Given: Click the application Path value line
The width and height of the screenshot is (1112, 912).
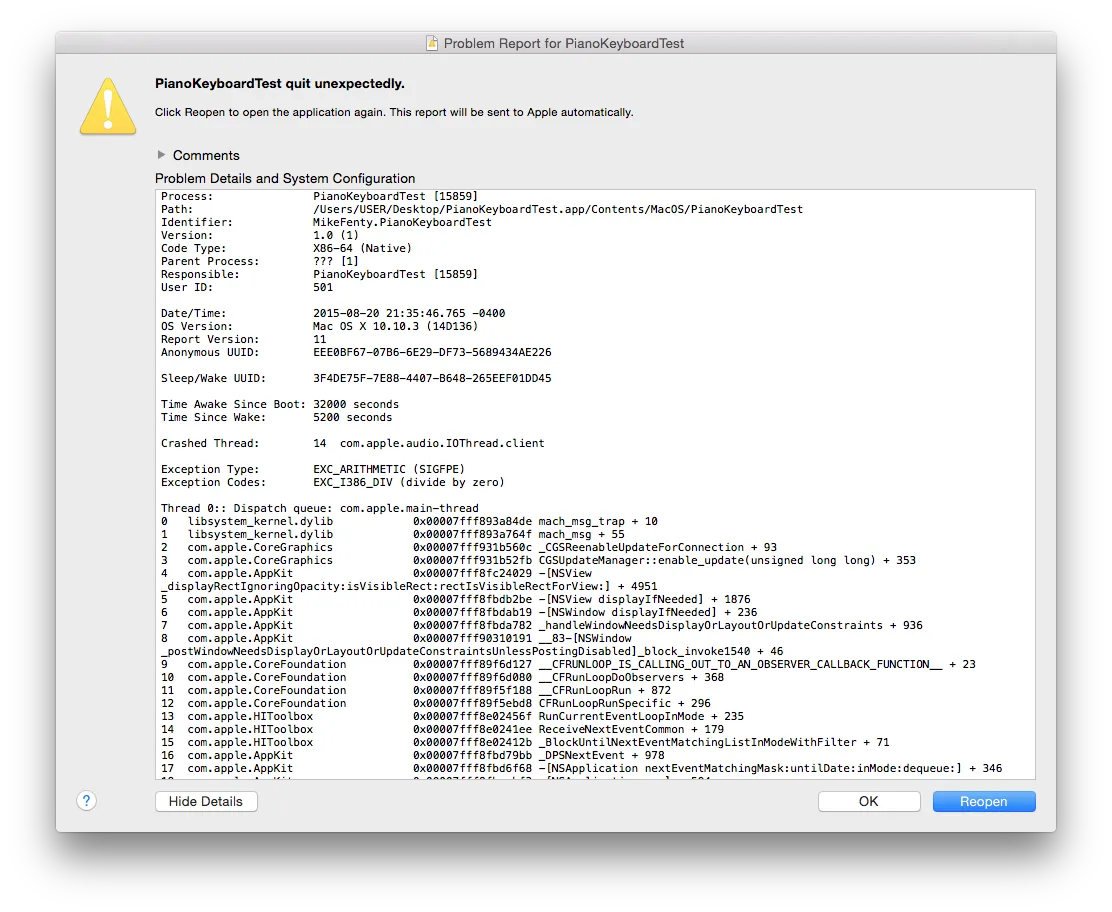Looking at the screenshot, I should (557, 209).
